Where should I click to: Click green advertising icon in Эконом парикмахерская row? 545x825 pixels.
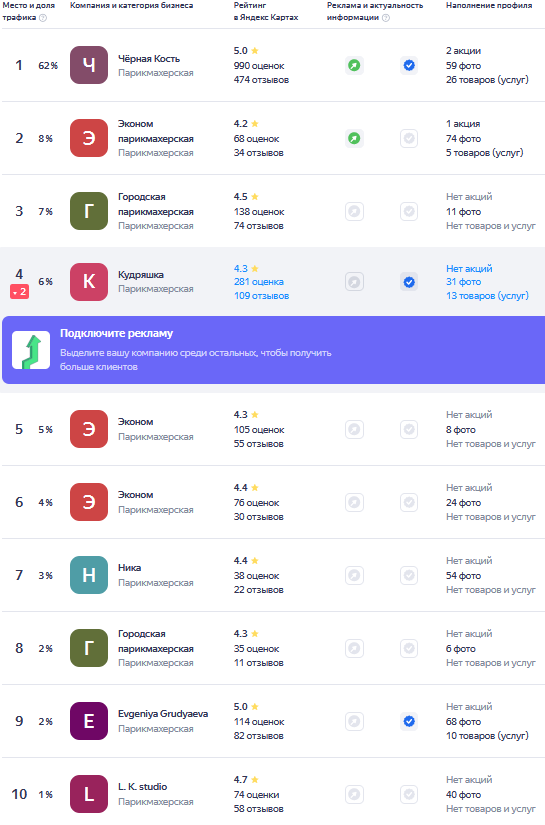pyautogui.click(x=355, y=138)
